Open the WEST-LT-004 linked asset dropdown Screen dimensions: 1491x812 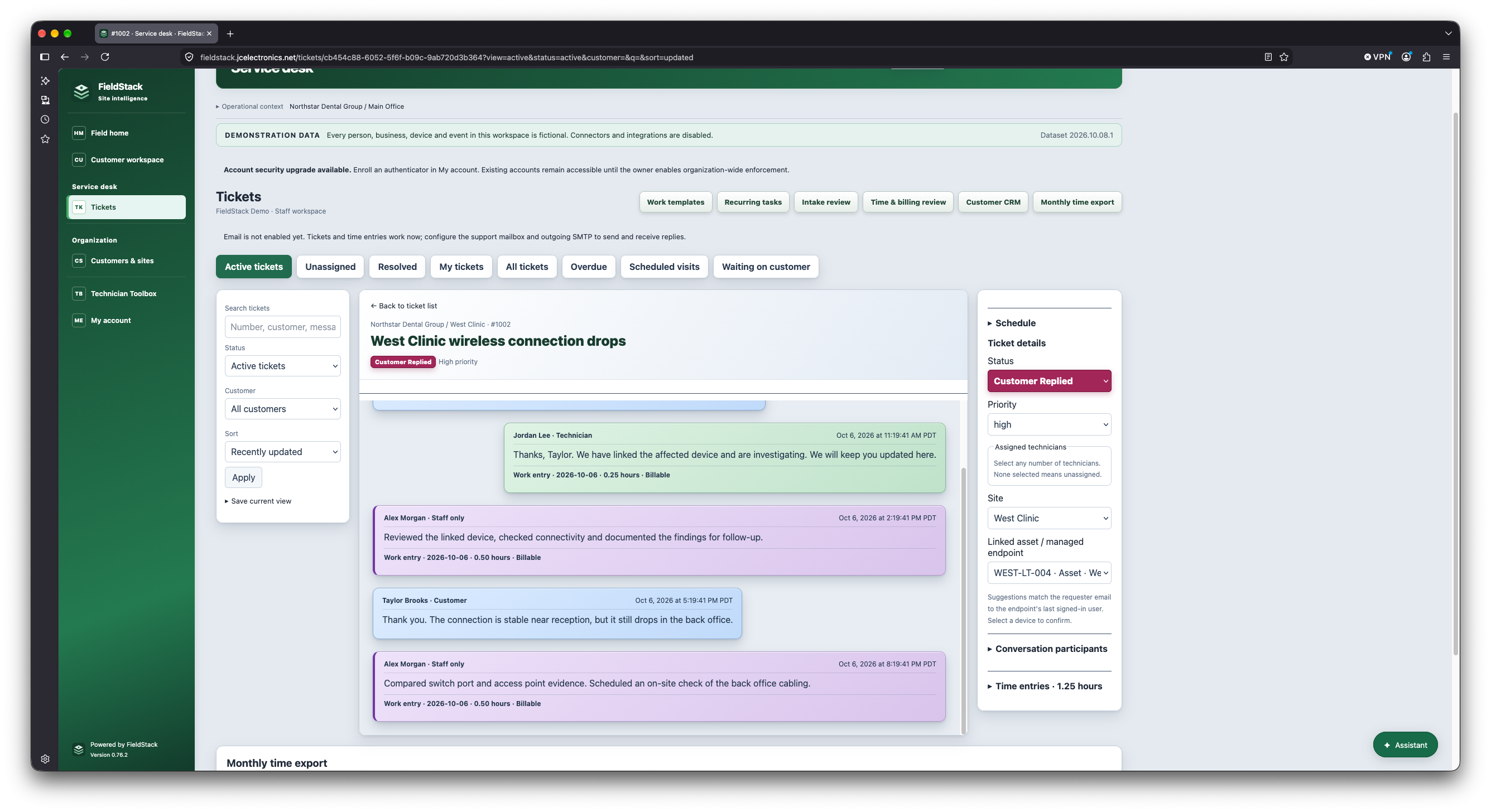click(1049, 573)
